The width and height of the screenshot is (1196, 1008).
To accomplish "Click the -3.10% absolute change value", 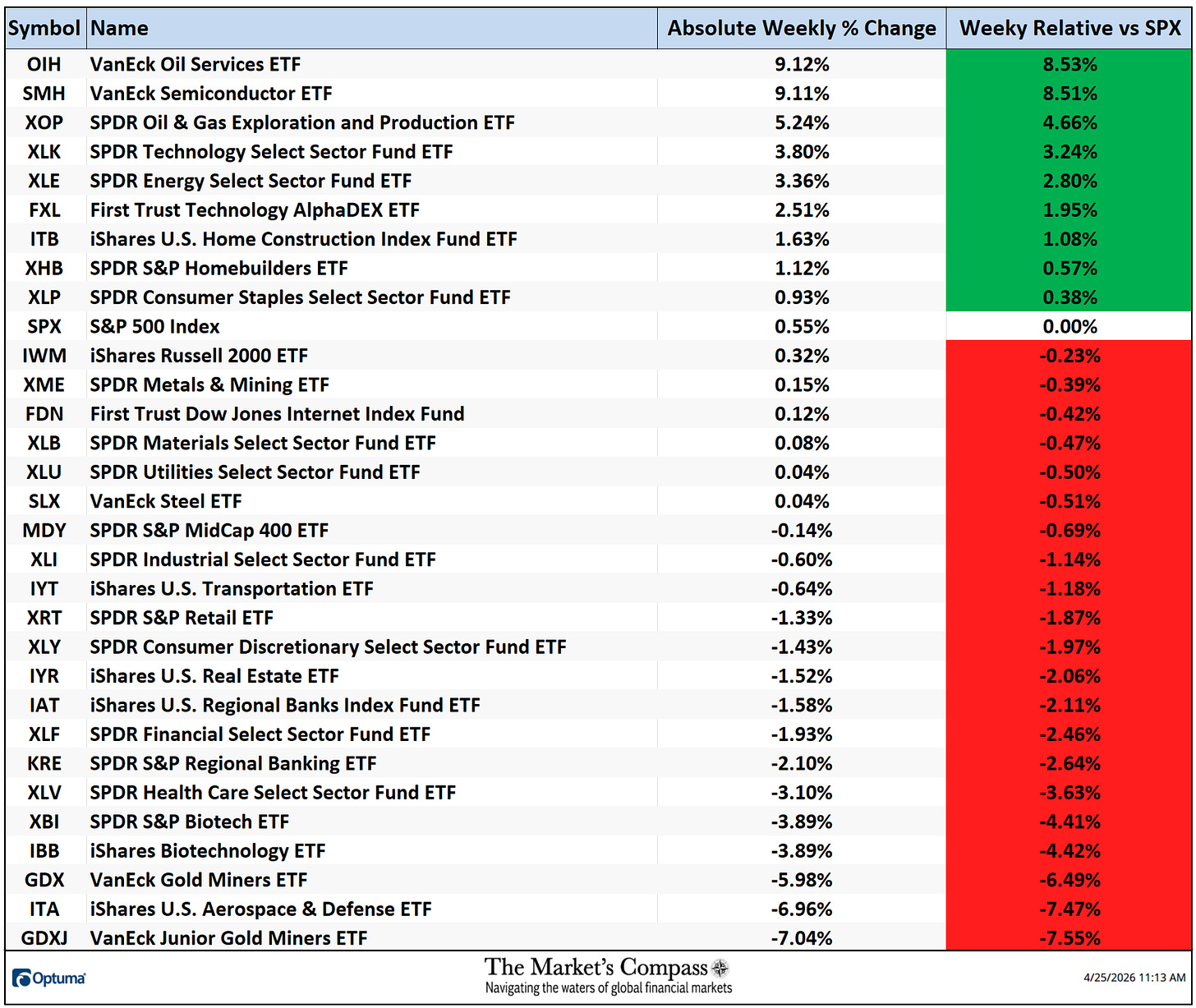I will (802, 793).
